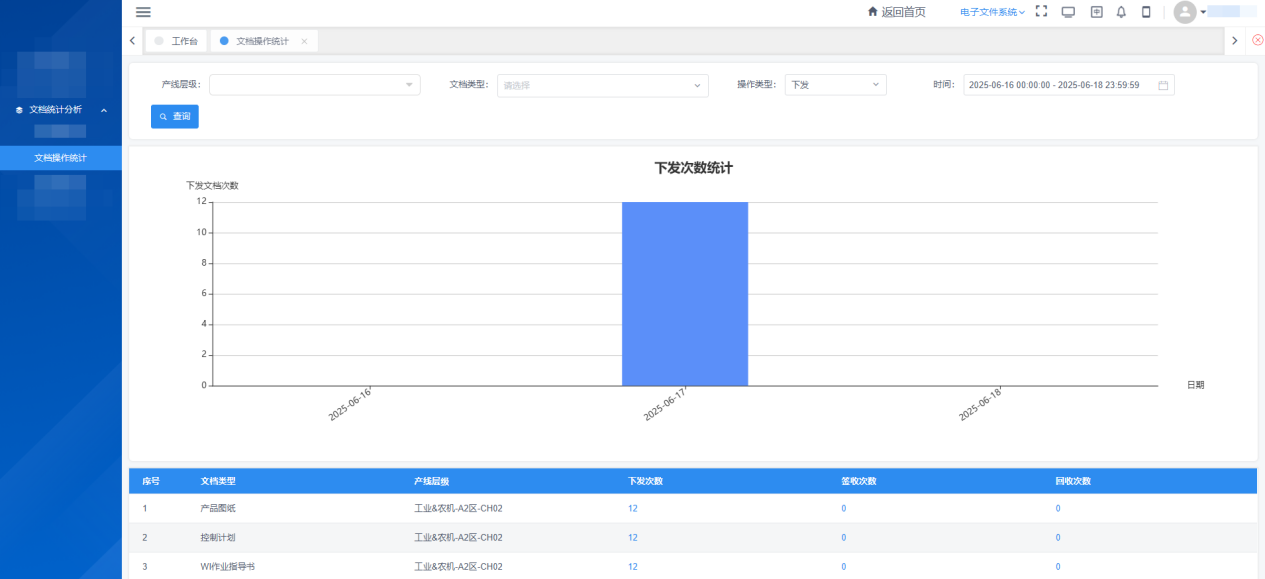This screenshot has width=1265, height=579.
Task: Select the 控制计划 cell in the table
Action: click(x=218, y=538)
